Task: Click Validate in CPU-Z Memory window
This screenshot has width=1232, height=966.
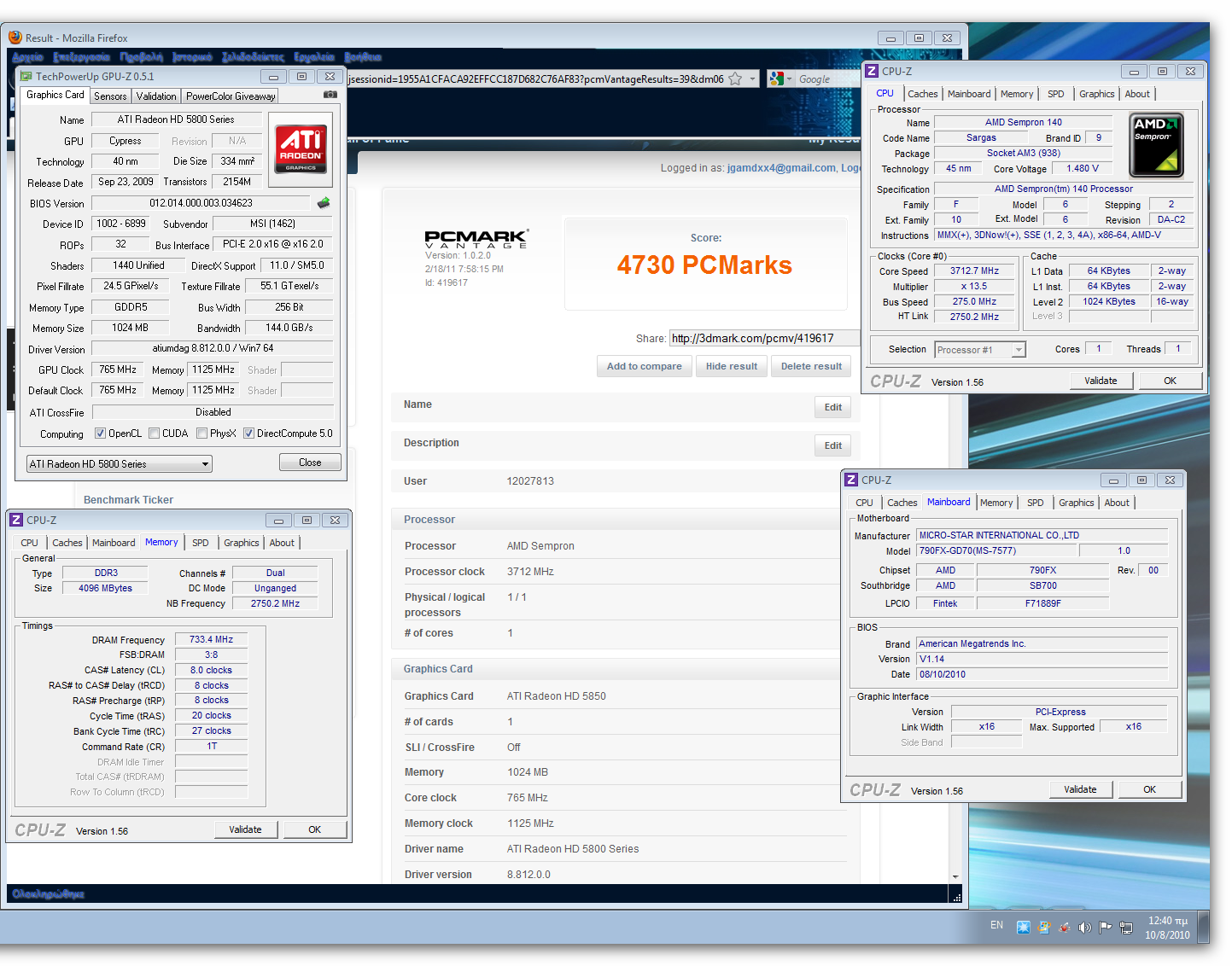Action: pyautogui.click(x=245, y=829)
